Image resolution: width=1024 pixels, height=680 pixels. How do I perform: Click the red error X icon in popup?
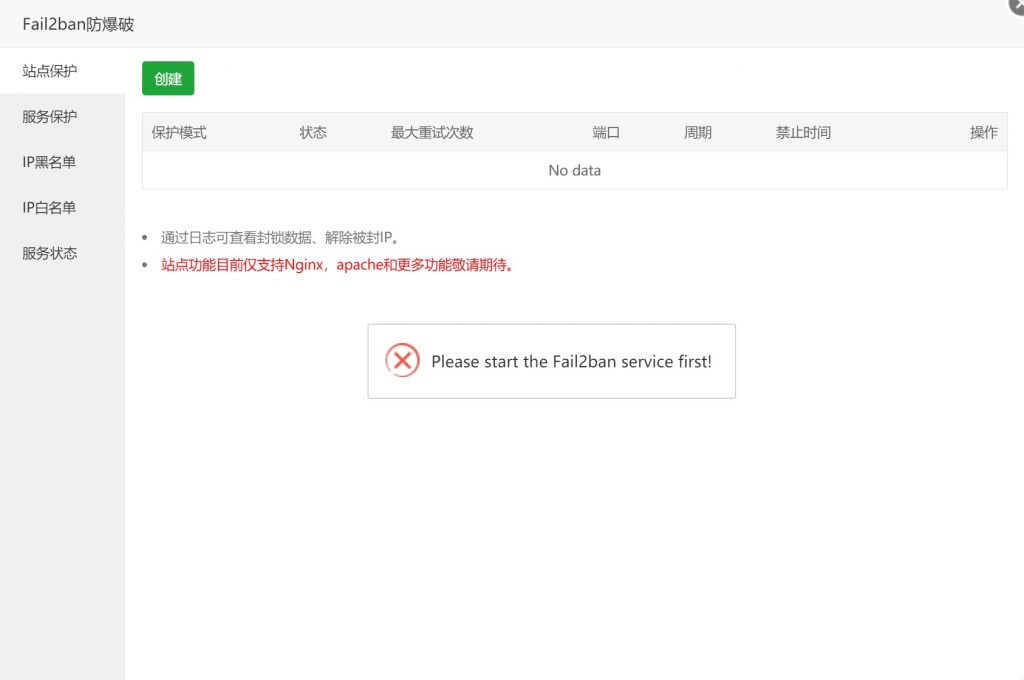coord(402,360)
